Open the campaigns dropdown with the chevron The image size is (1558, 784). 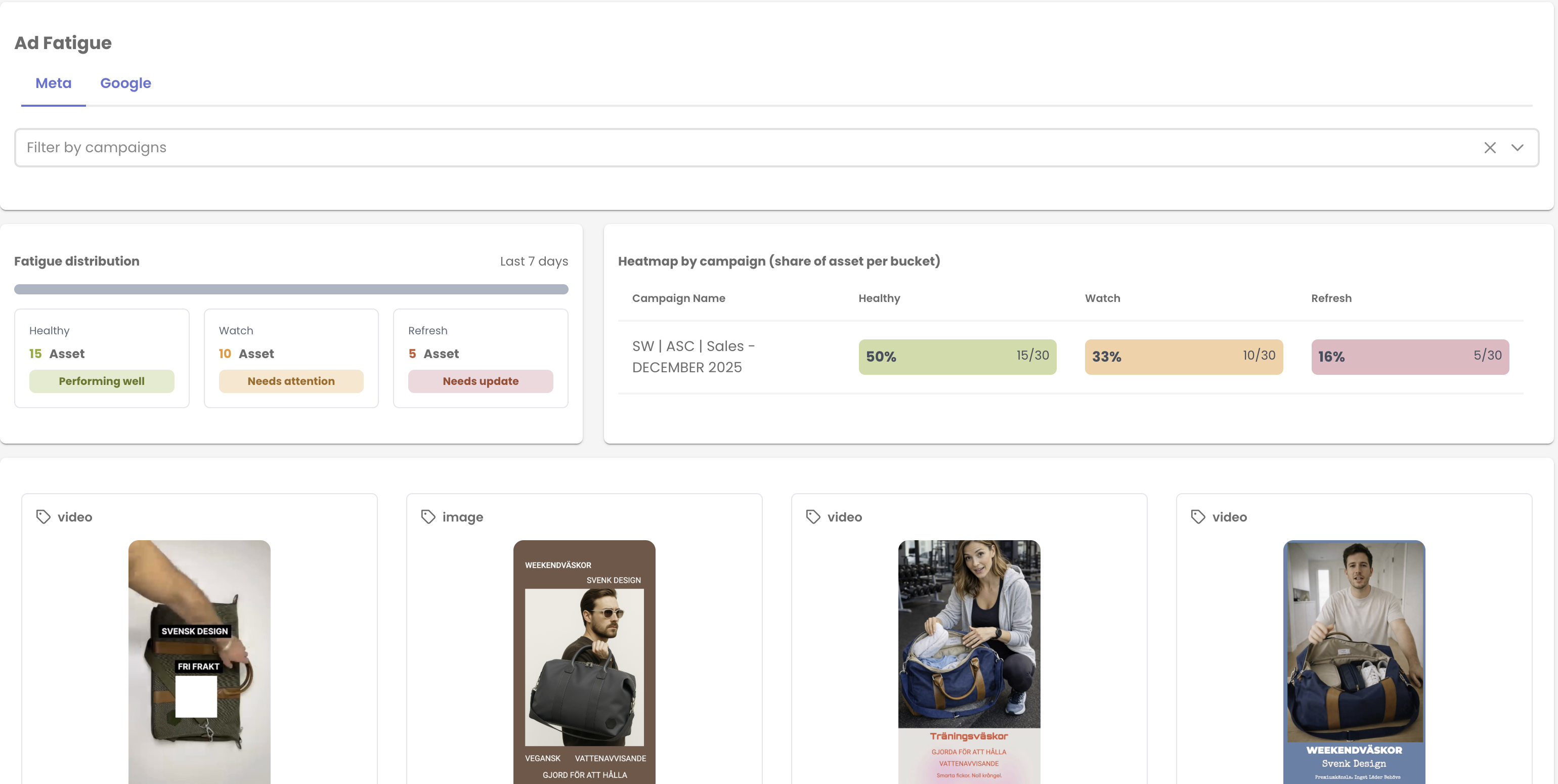click(1518, 147)
